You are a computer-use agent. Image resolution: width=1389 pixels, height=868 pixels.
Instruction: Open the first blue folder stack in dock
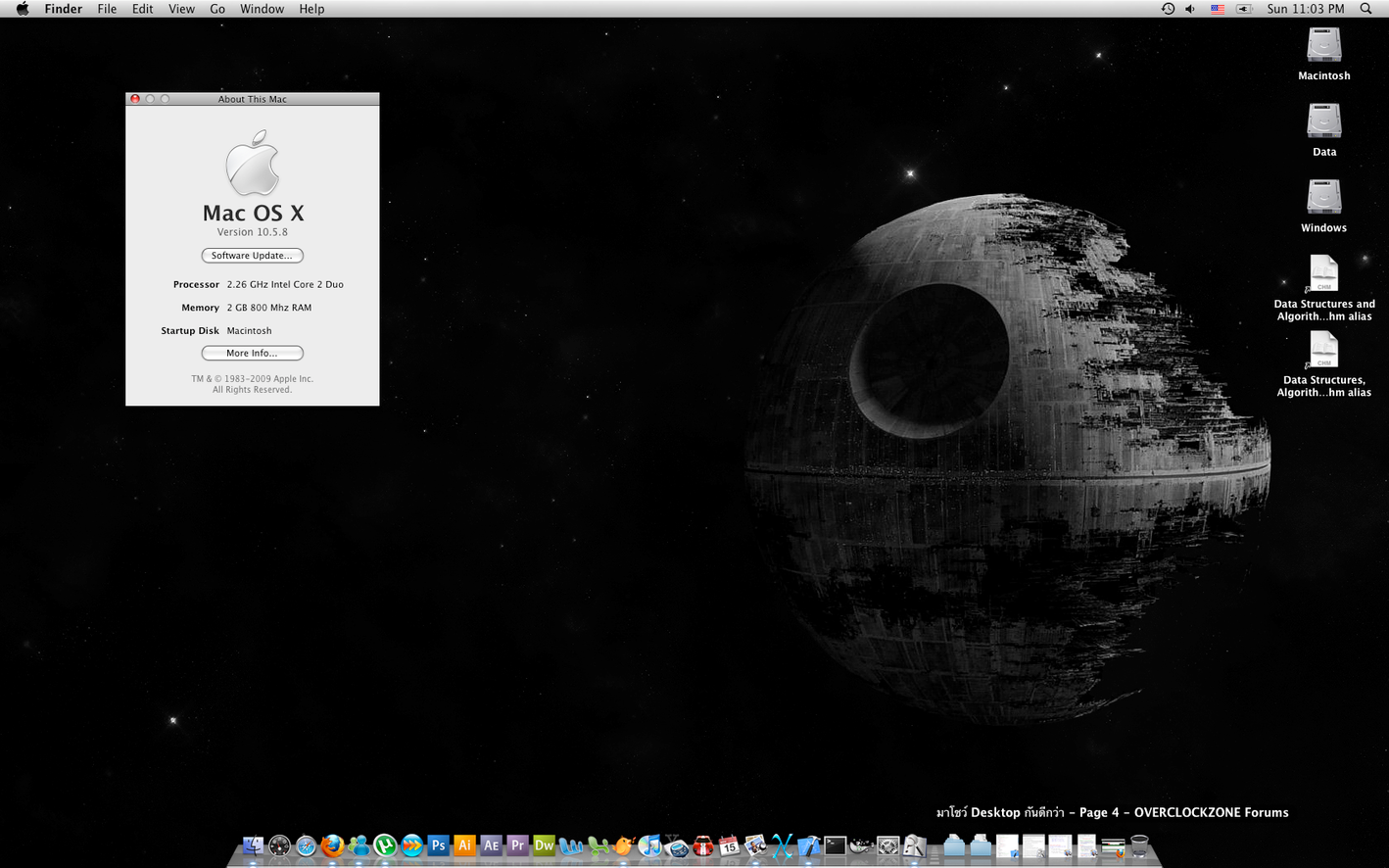(954, 845)
